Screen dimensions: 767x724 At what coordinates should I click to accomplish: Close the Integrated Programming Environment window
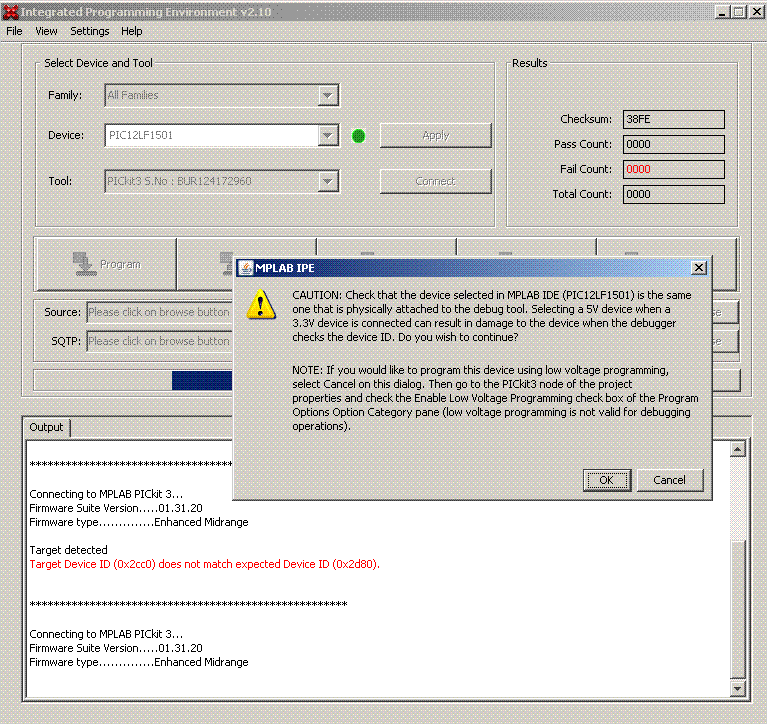[756, 12]
